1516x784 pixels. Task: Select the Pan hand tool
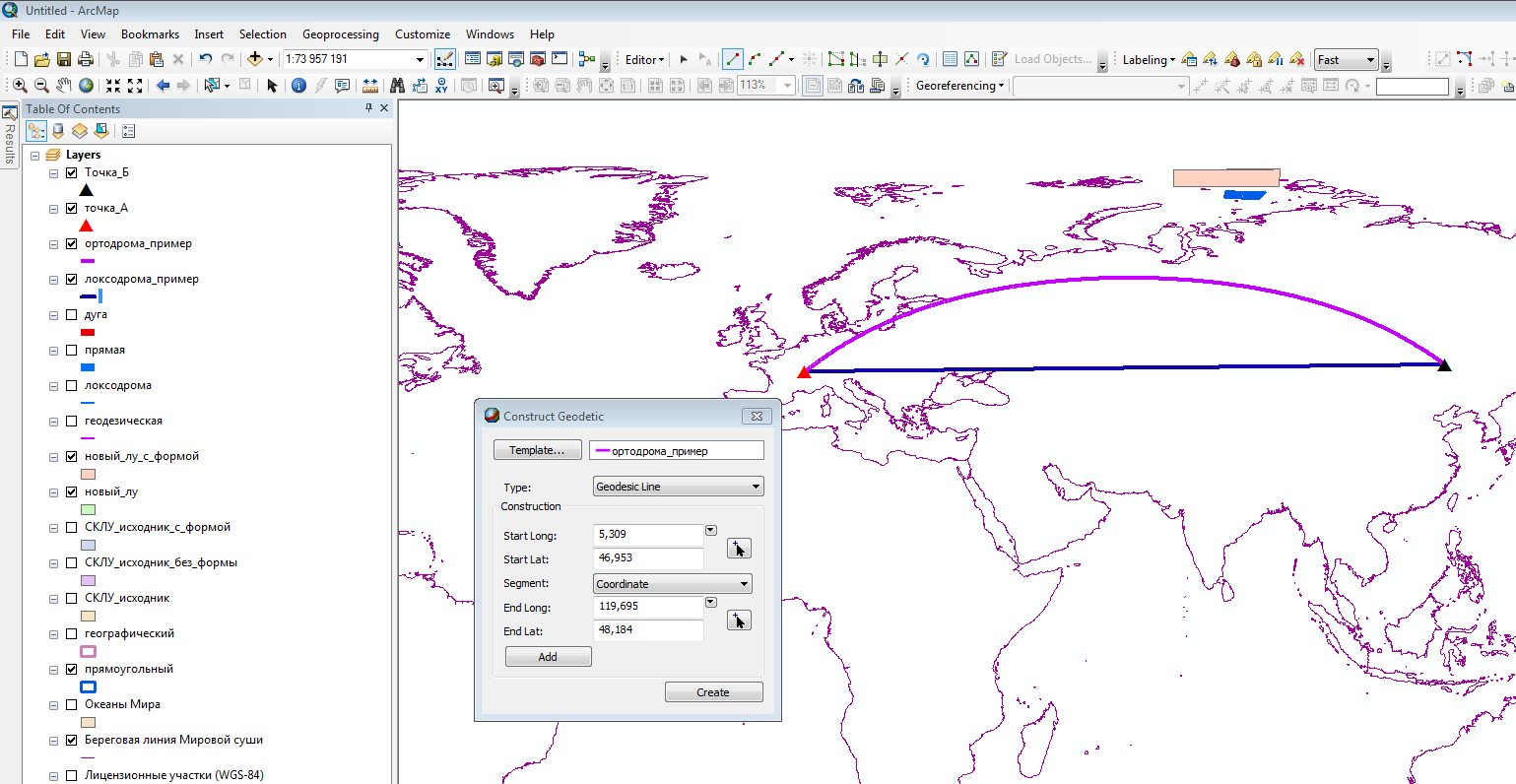[64, 86]
